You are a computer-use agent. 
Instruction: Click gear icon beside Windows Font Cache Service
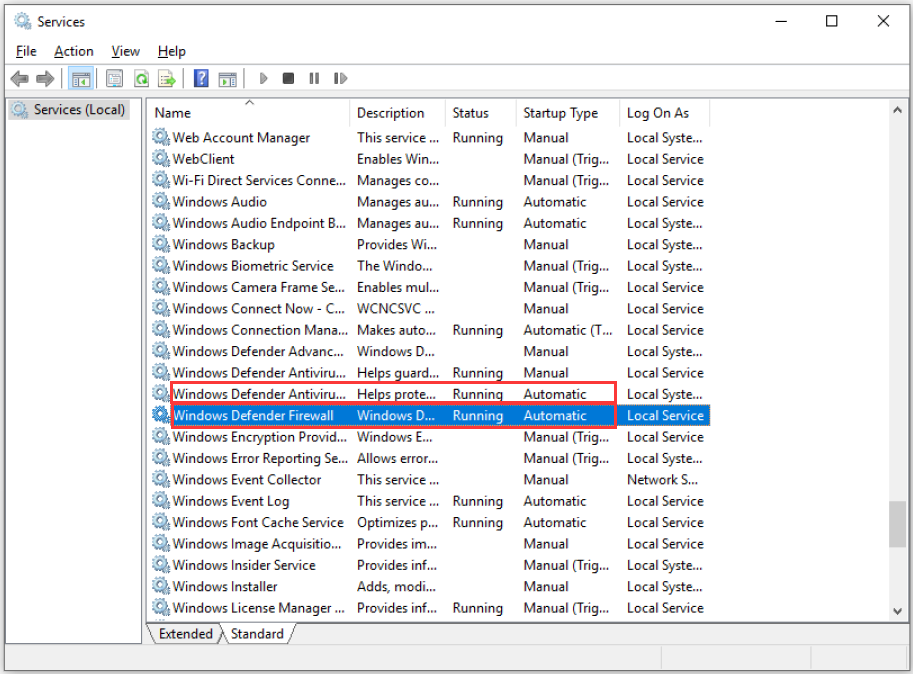click(x=161, y=522)
